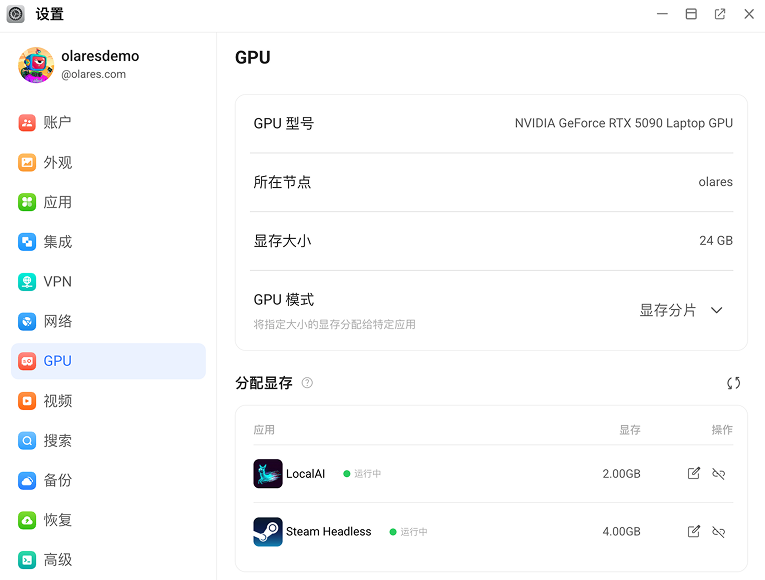Select 搜索 in the sidebar
This screenshot has width=765, height=580.
pyautogui.click(x=108, y=440)
